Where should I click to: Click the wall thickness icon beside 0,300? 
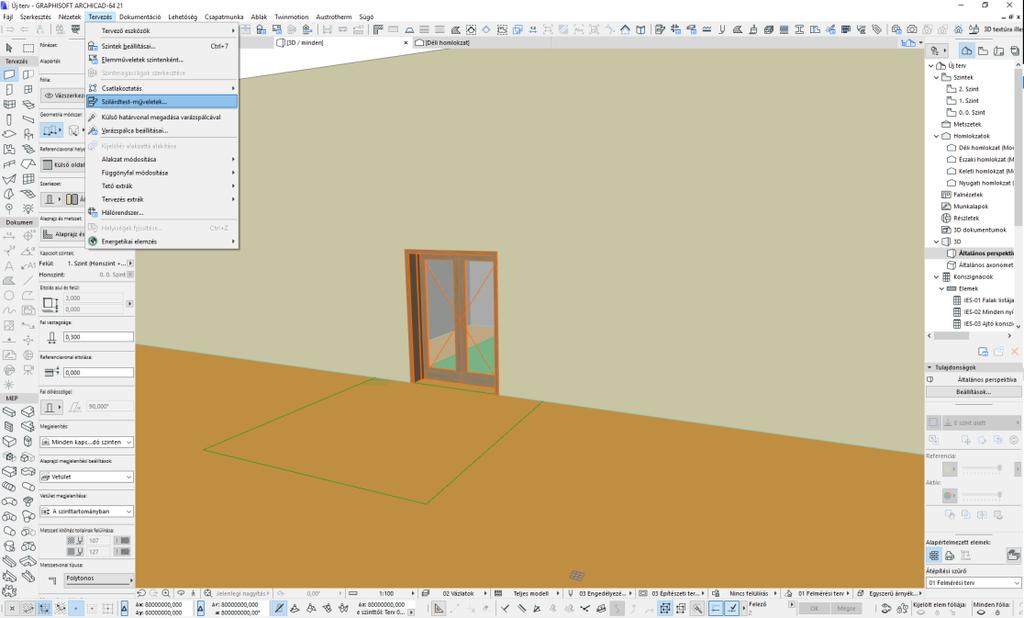pos(52,337)
